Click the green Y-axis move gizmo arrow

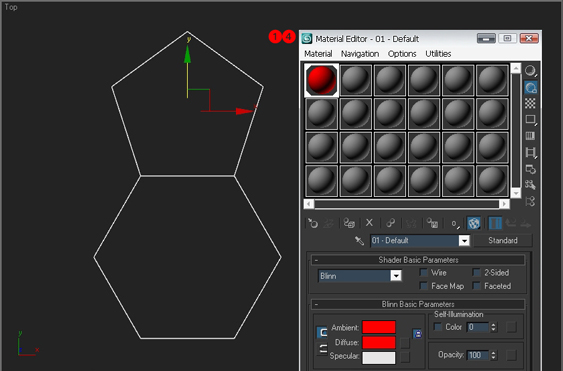(x=187, y=54)
